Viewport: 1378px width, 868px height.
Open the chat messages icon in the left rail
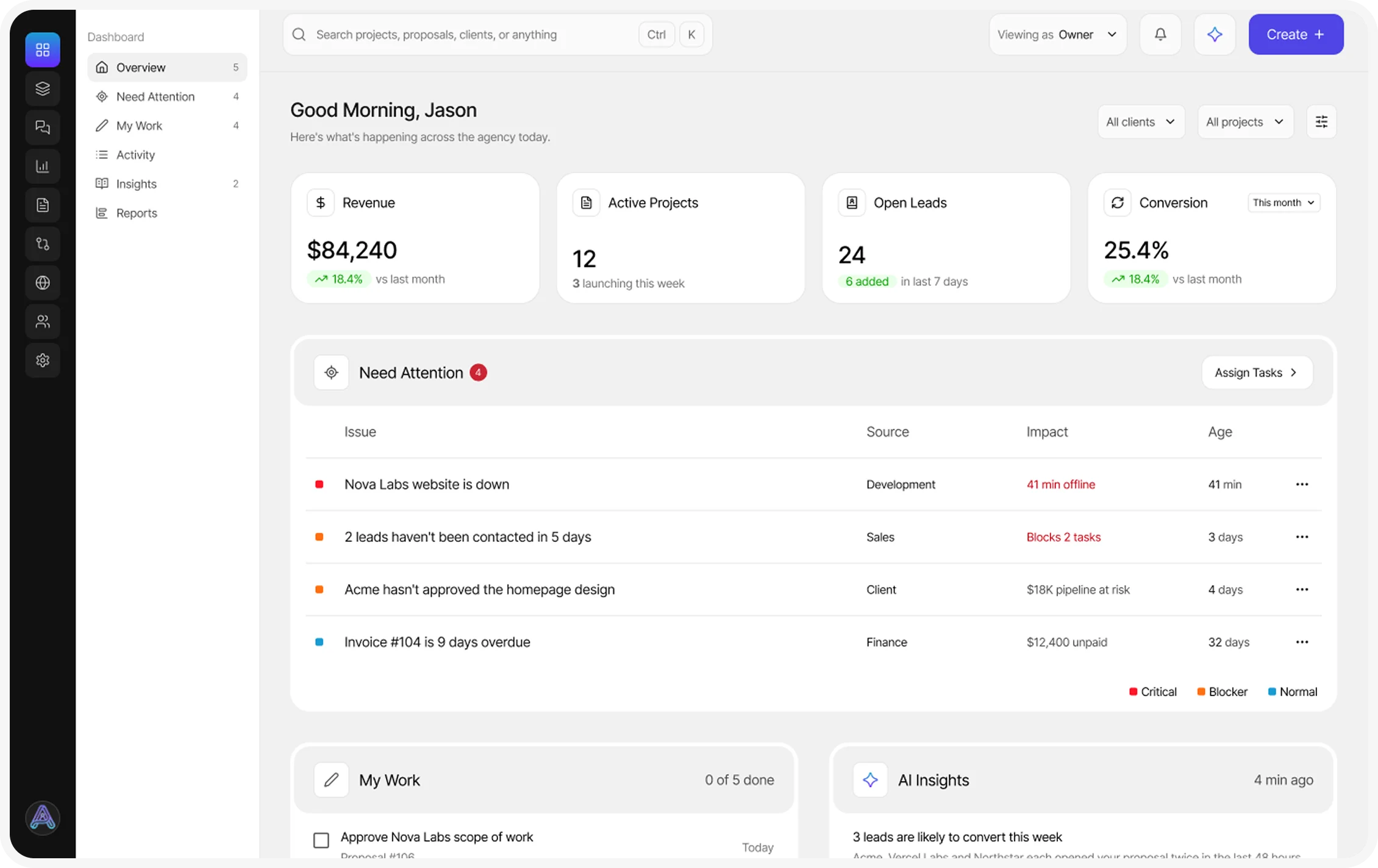pos(43,127)
